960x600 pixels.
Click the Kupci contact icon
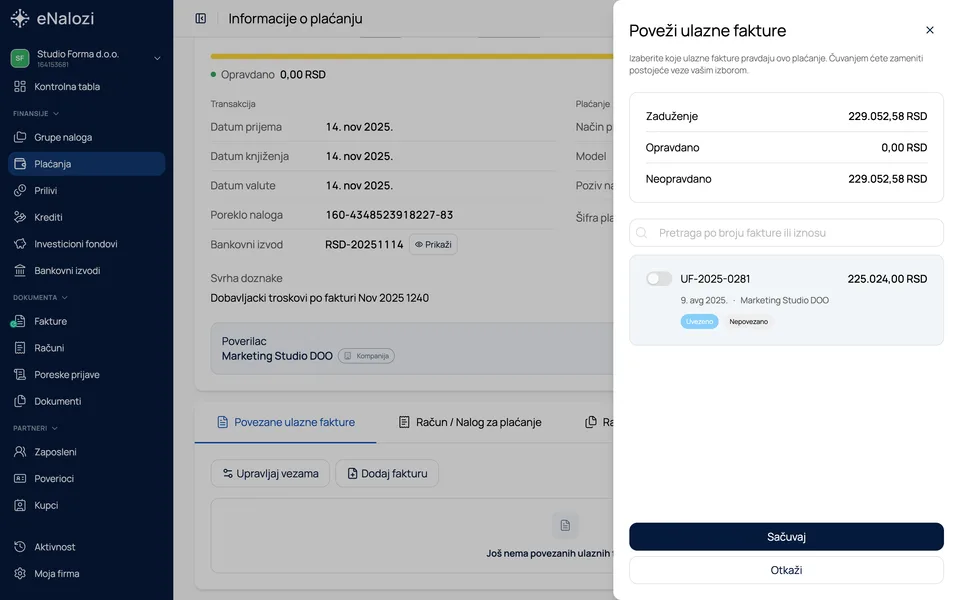coord(20,505)
